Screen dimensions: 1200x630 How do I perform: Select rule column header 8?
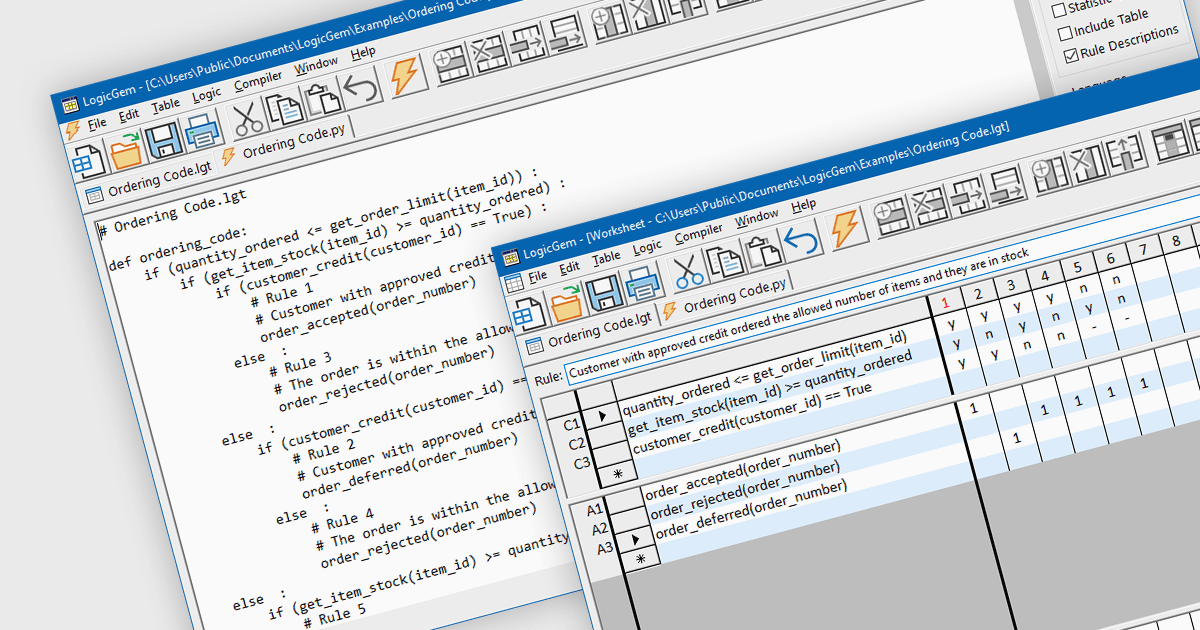1177,240
